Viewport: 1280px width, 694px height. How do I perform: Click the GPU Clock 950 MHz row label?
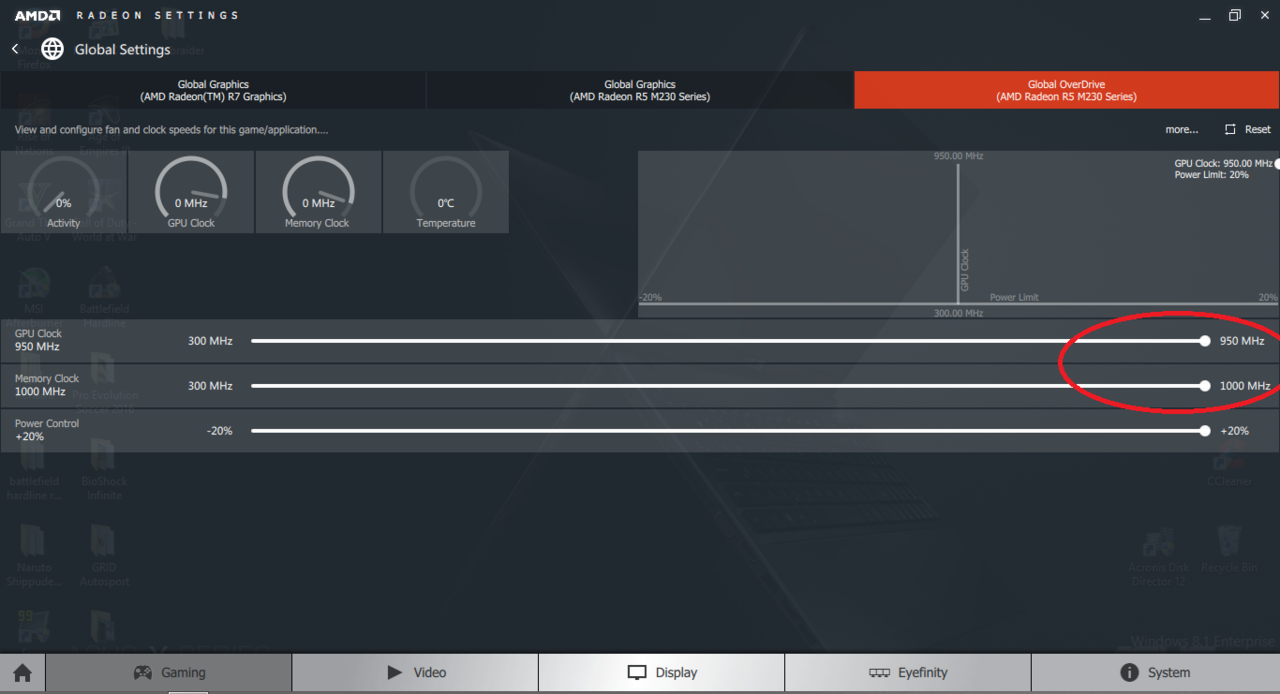pos(38,340)
